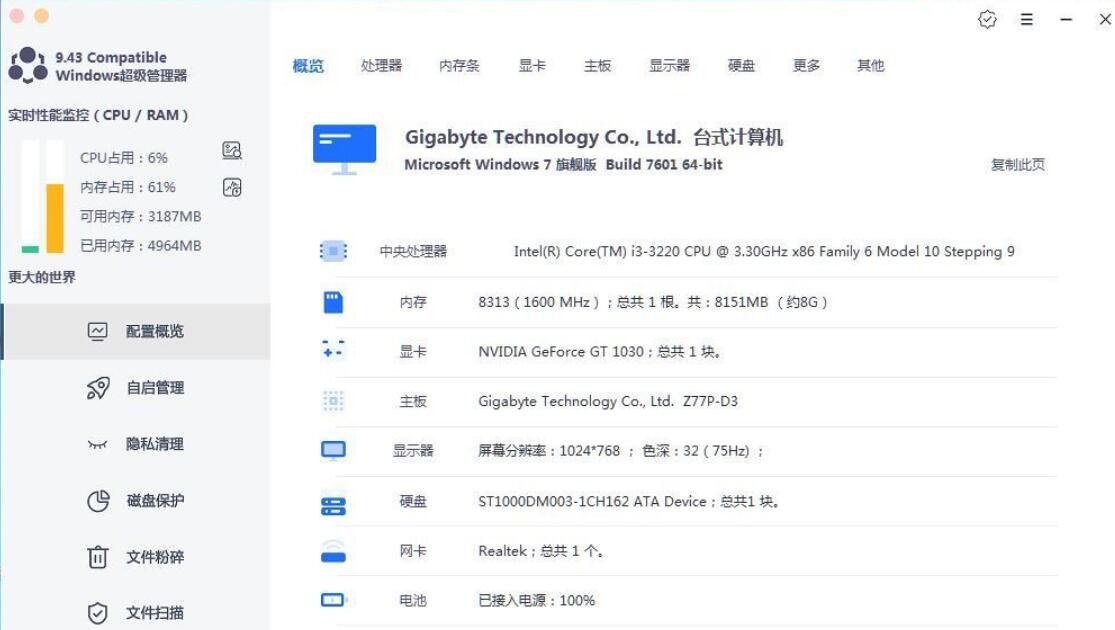
Task: Click the CPU usage screenshot icon
Action: (232, 150)
